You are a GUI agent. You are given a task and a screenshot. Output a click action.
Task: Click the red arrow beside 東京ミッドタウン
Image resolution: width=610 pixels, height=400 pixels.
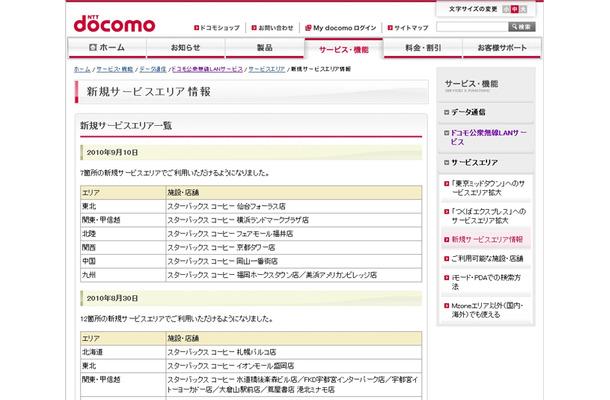pyautogui.click(x=447, y=184)
